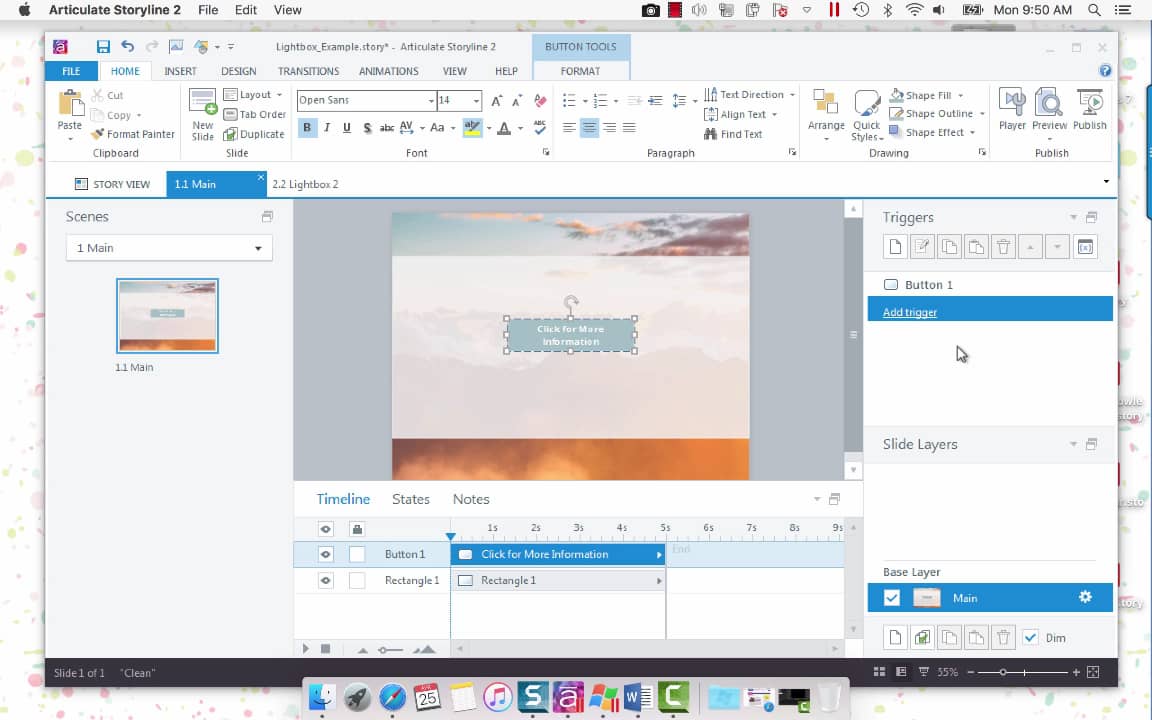1152x720 pixels.
Task: Create a new trigger in Triggers panel
Action: tap(895, 247)
